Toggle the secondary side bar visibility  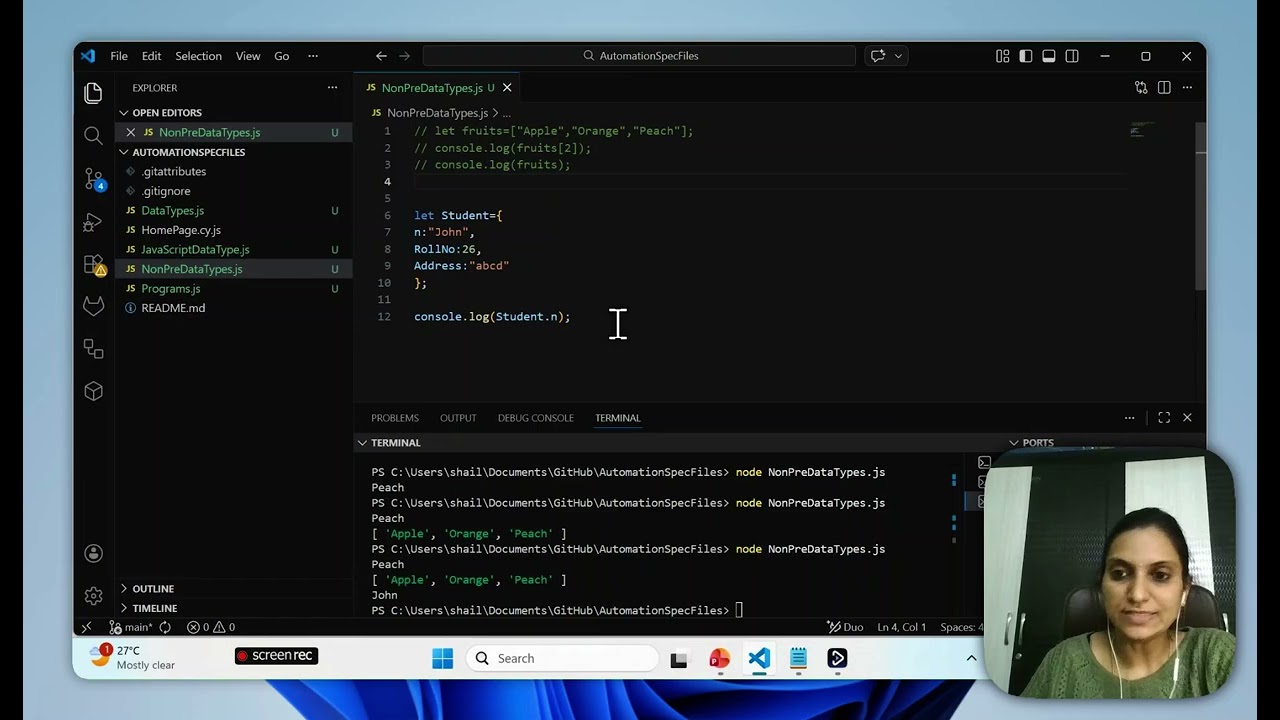1072,56
